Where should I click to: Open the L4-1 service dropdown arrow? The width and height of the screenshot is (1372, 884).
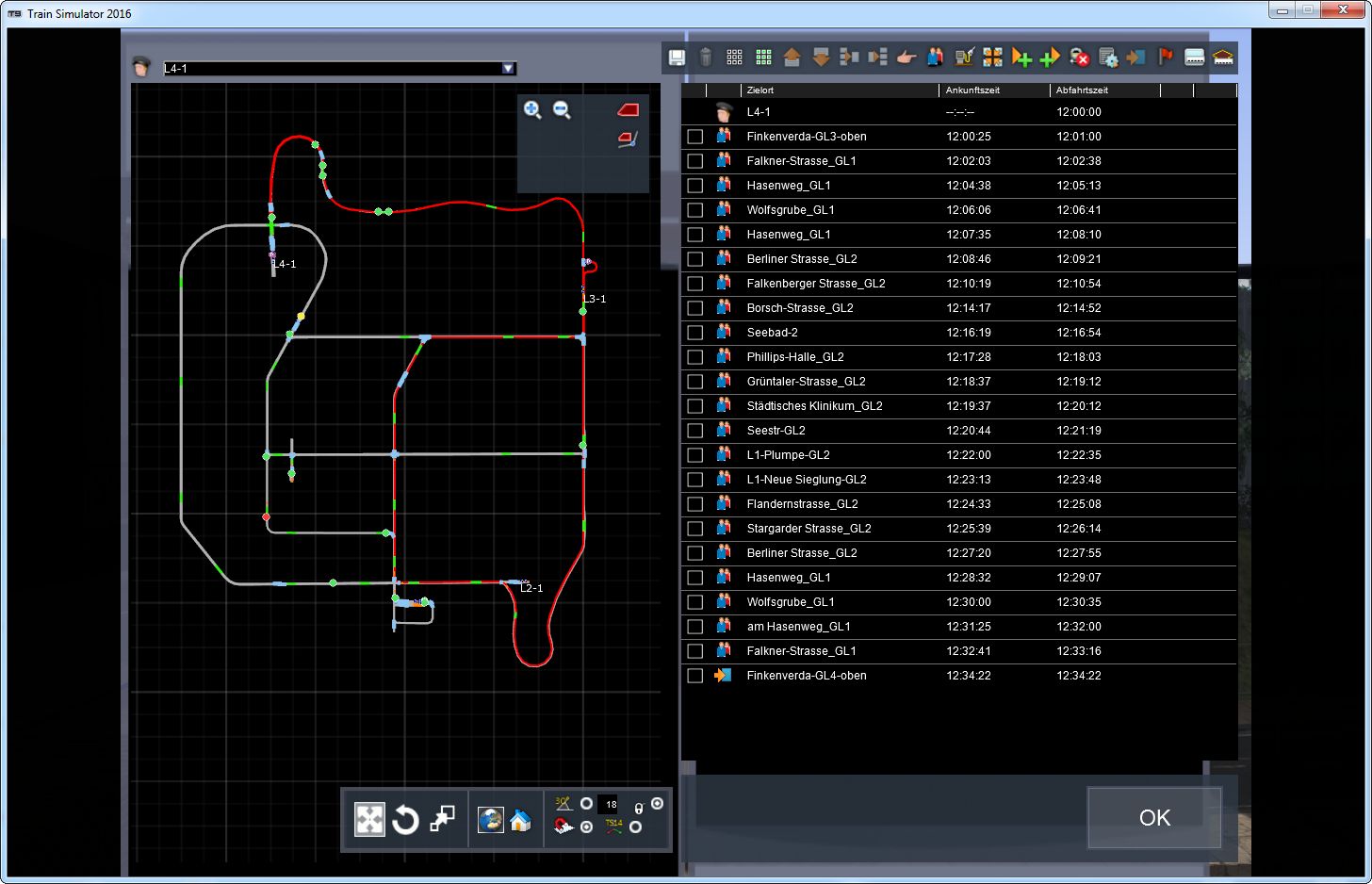508,69
